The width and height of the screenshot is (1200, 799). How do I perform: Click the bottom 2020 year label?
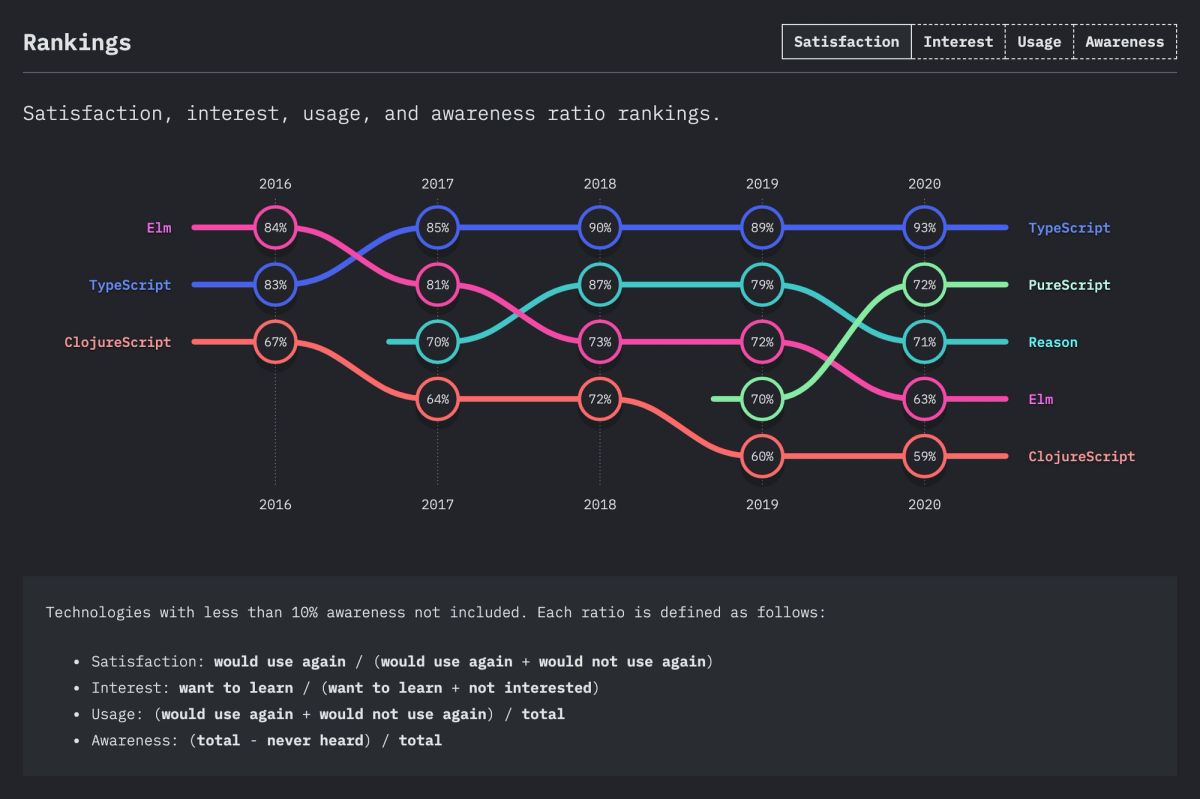[924, 504]
